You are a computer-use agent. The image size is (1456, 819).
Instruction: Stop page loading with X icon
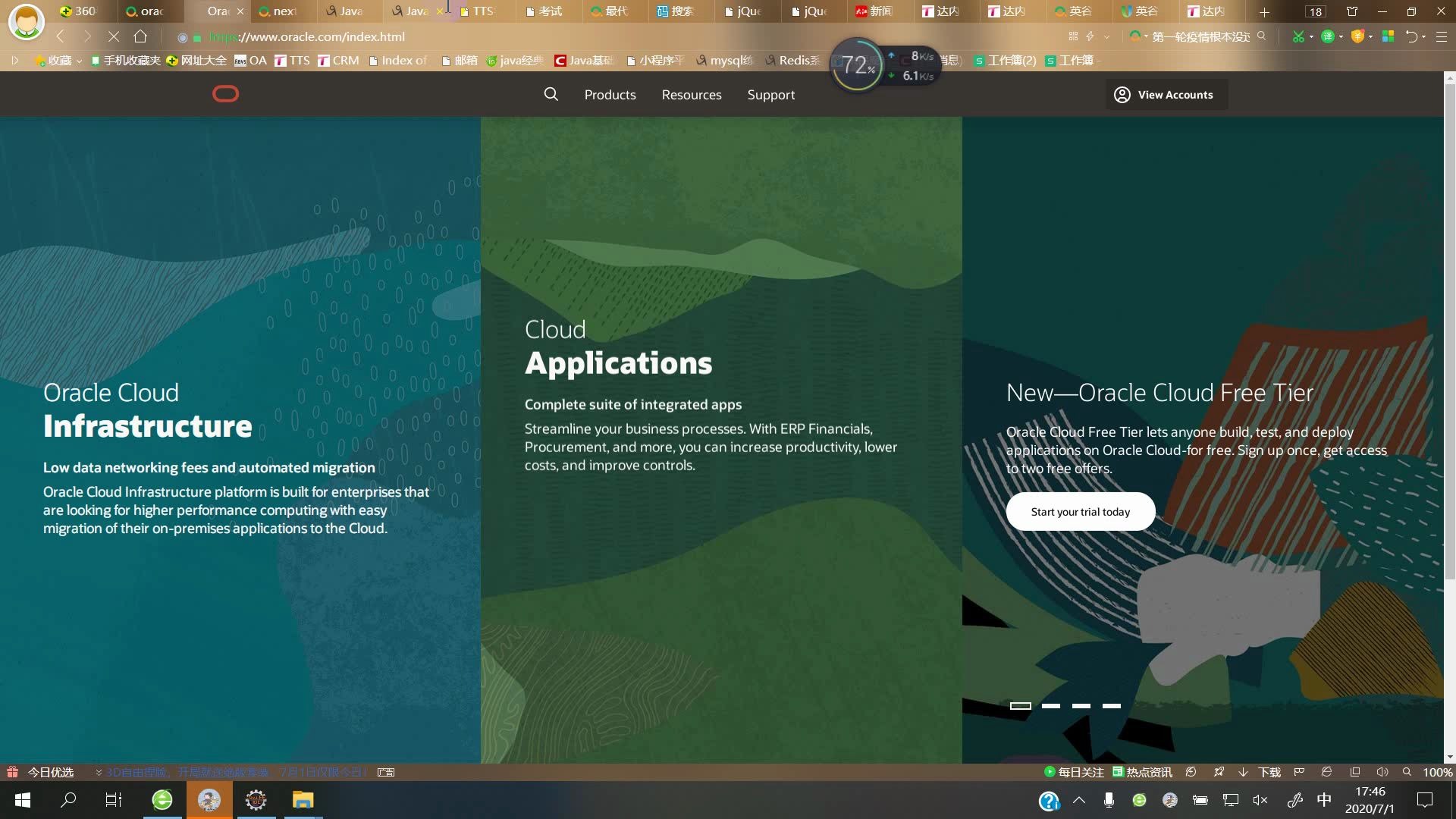[x=113, y=36]
